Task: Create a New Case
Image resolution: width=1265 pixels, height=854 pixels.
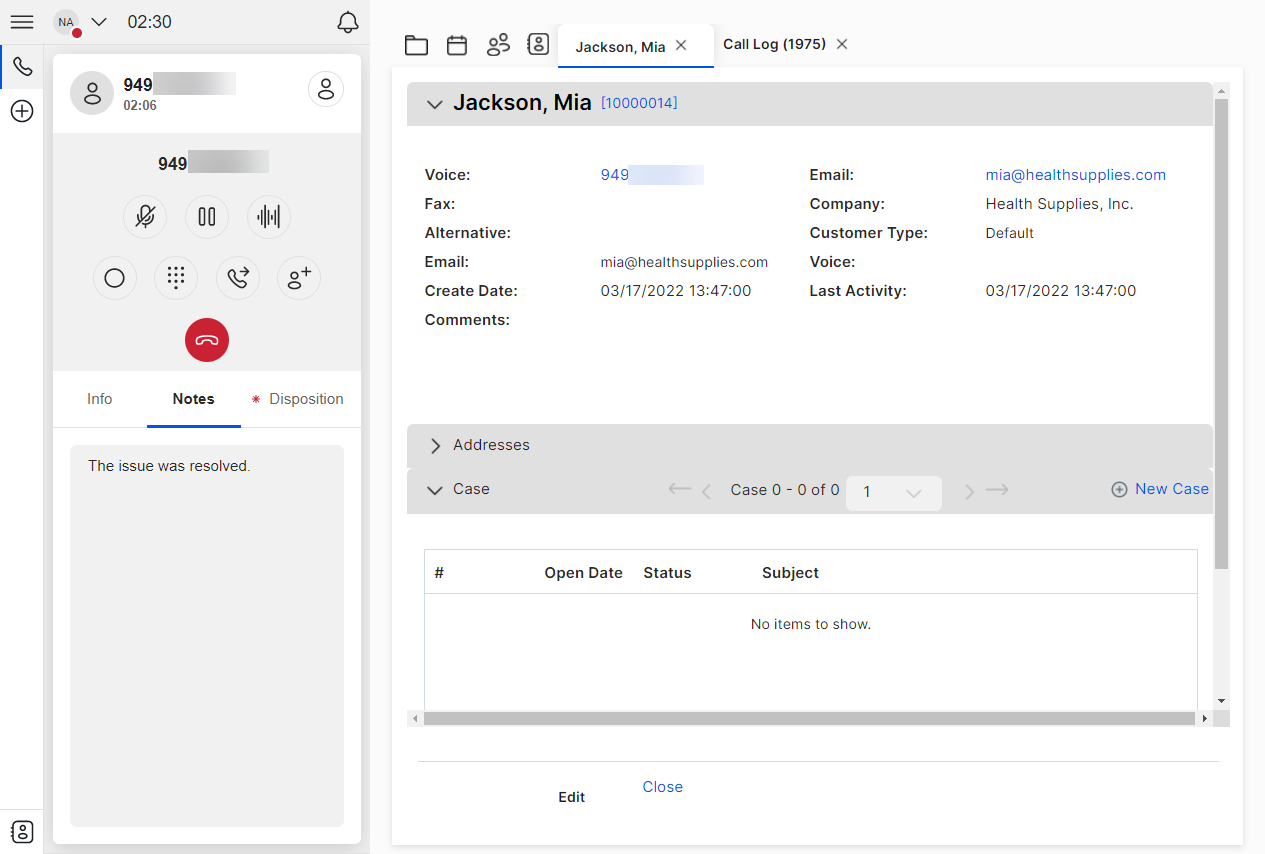Action: [1160, 489]
